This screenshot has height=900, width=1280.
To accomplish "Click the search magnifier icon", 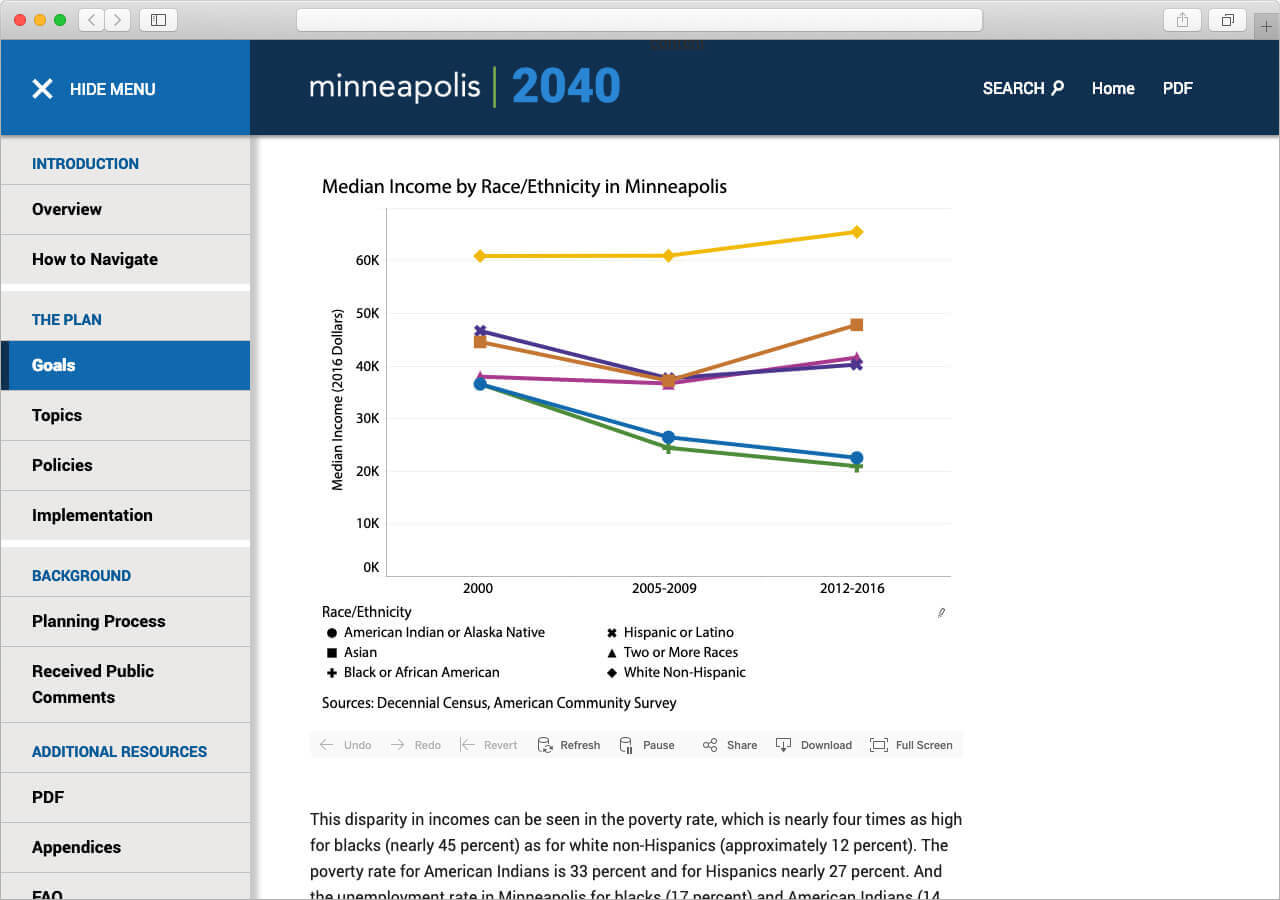I will tap(1058, 88).
